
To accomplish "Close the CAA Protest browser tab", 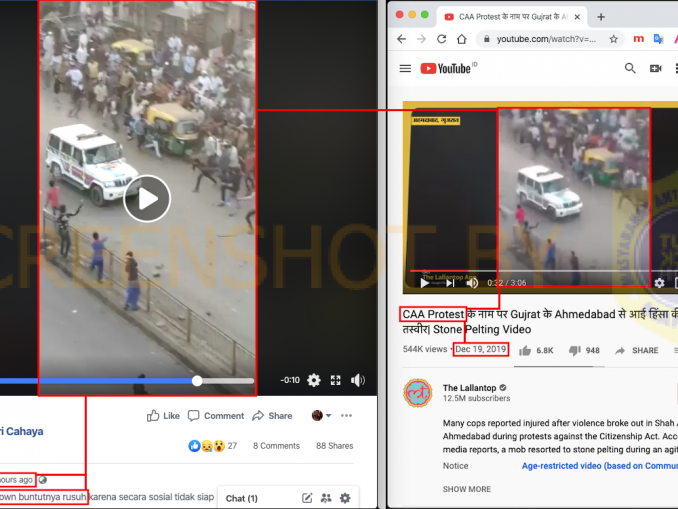I will (577, 17).
